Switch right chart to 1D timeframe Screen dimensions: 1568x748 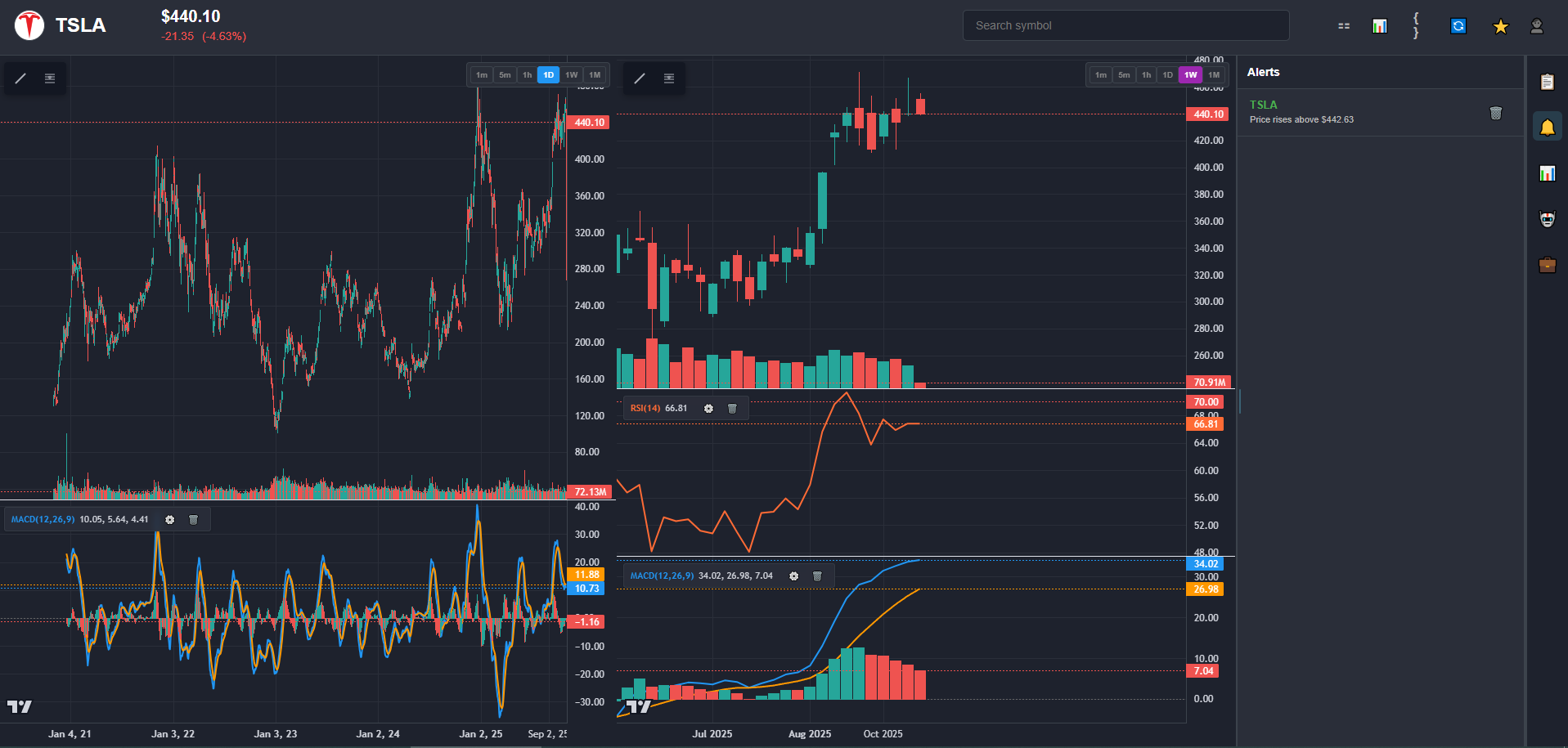(x=1168, y=75)
